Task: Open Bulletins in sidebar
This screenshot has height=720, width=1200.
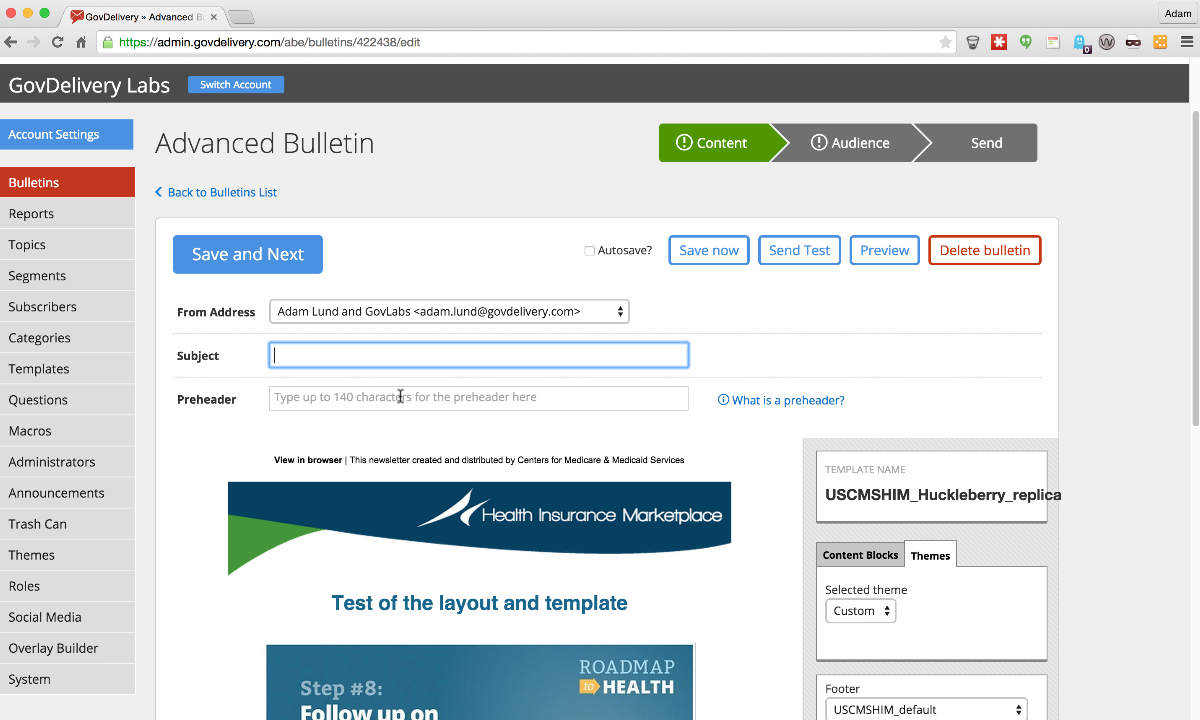Action: point(67,182)
